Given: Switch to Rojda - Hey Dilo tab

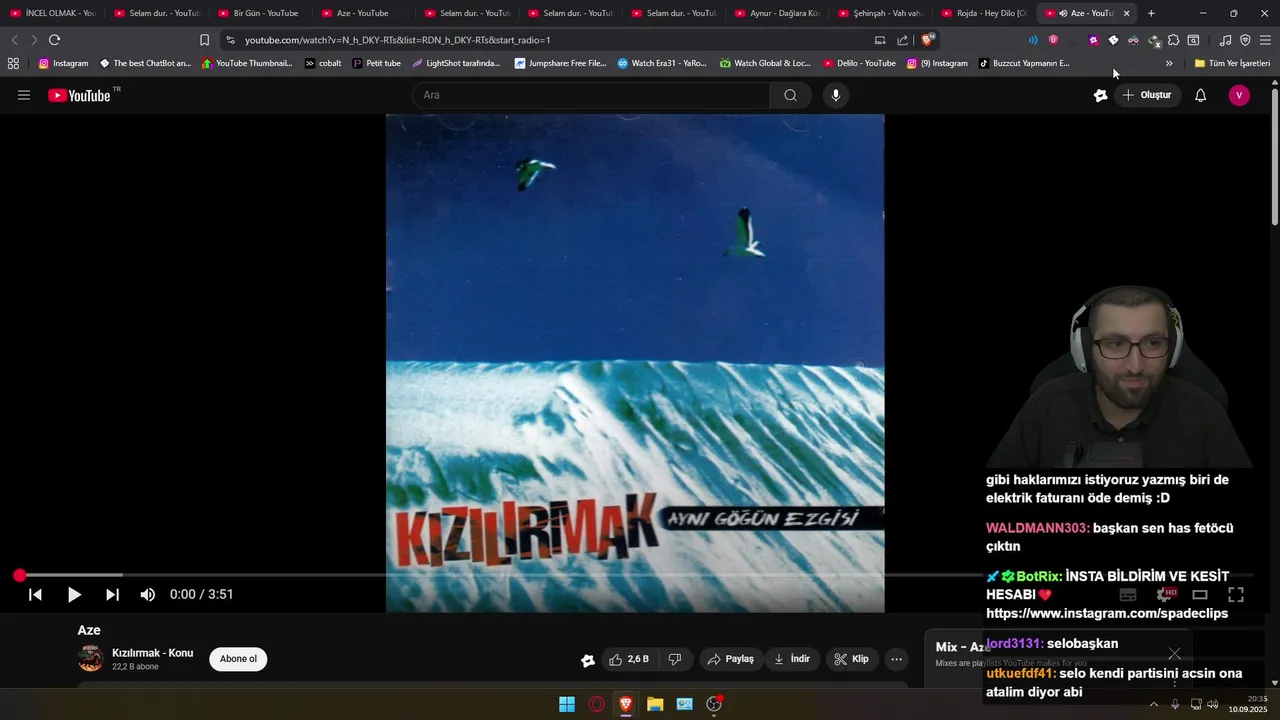Looking at the screenshot, I should tap(984, 13).
